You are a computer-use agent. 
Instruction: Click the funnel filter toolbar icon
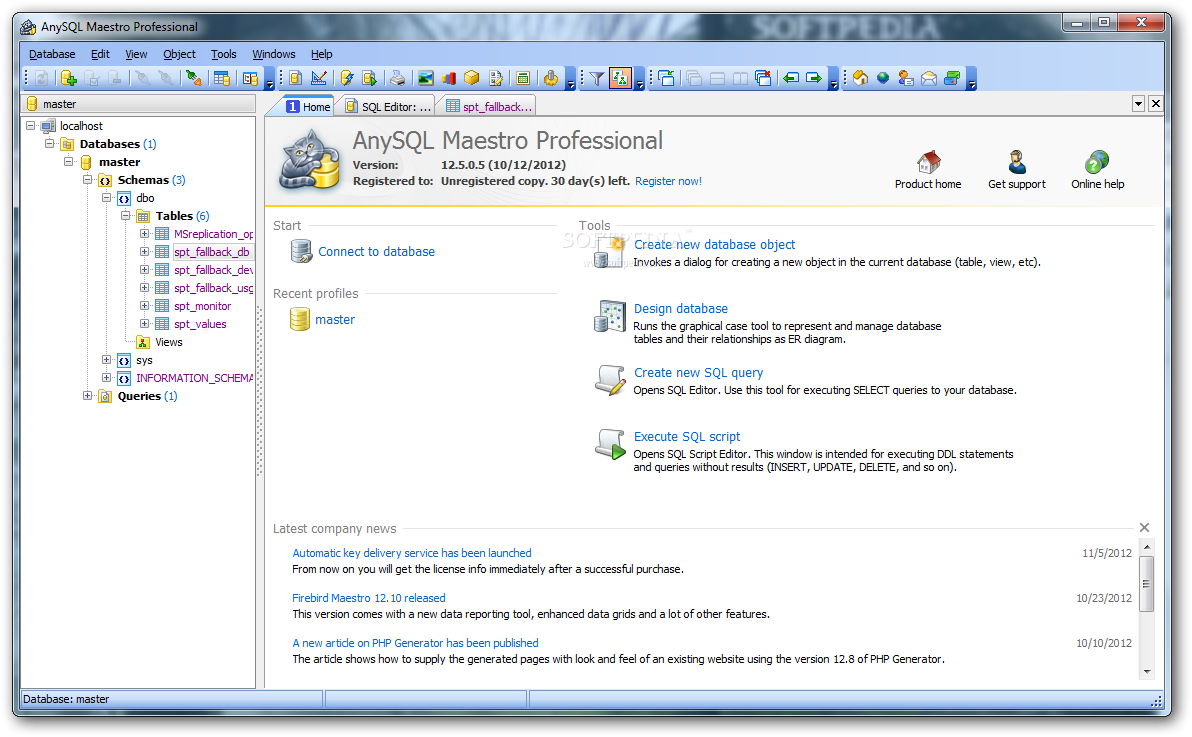pos(597,78)
